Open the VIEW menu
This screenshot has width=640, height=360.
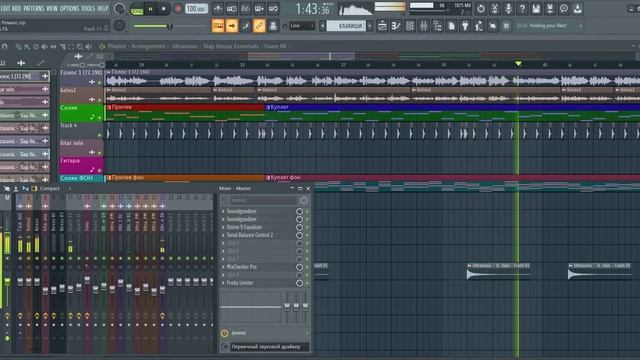tap(52, 8)
